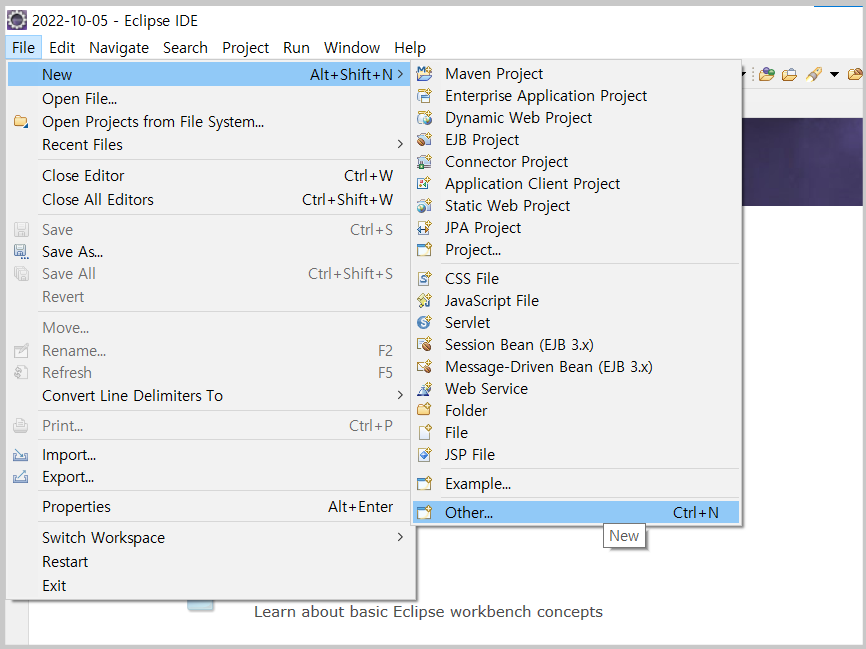
Task: Open the Project menu
Action: [x=245, y=48]
